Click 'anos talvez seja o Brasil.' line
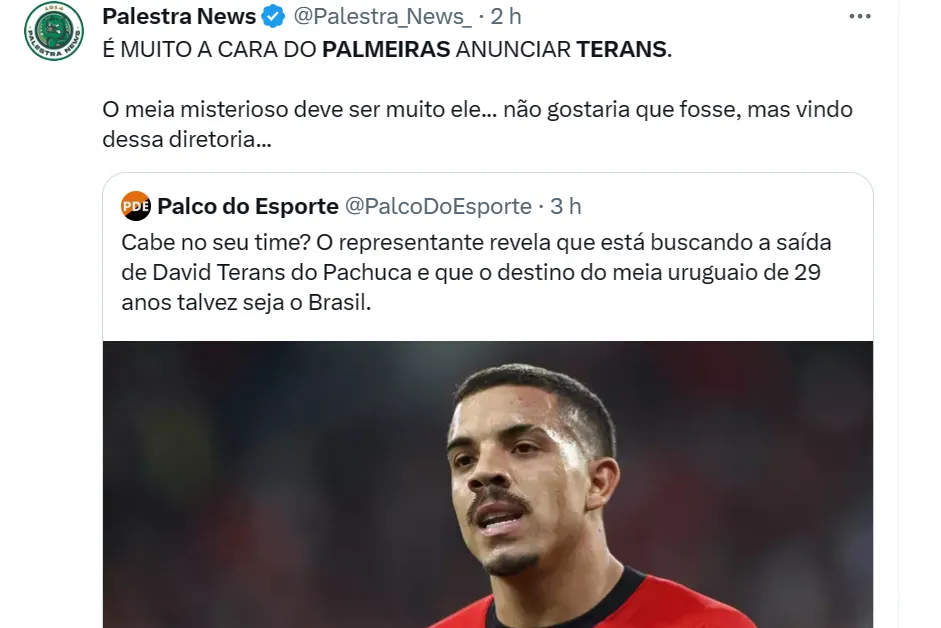 coord(246,302)
